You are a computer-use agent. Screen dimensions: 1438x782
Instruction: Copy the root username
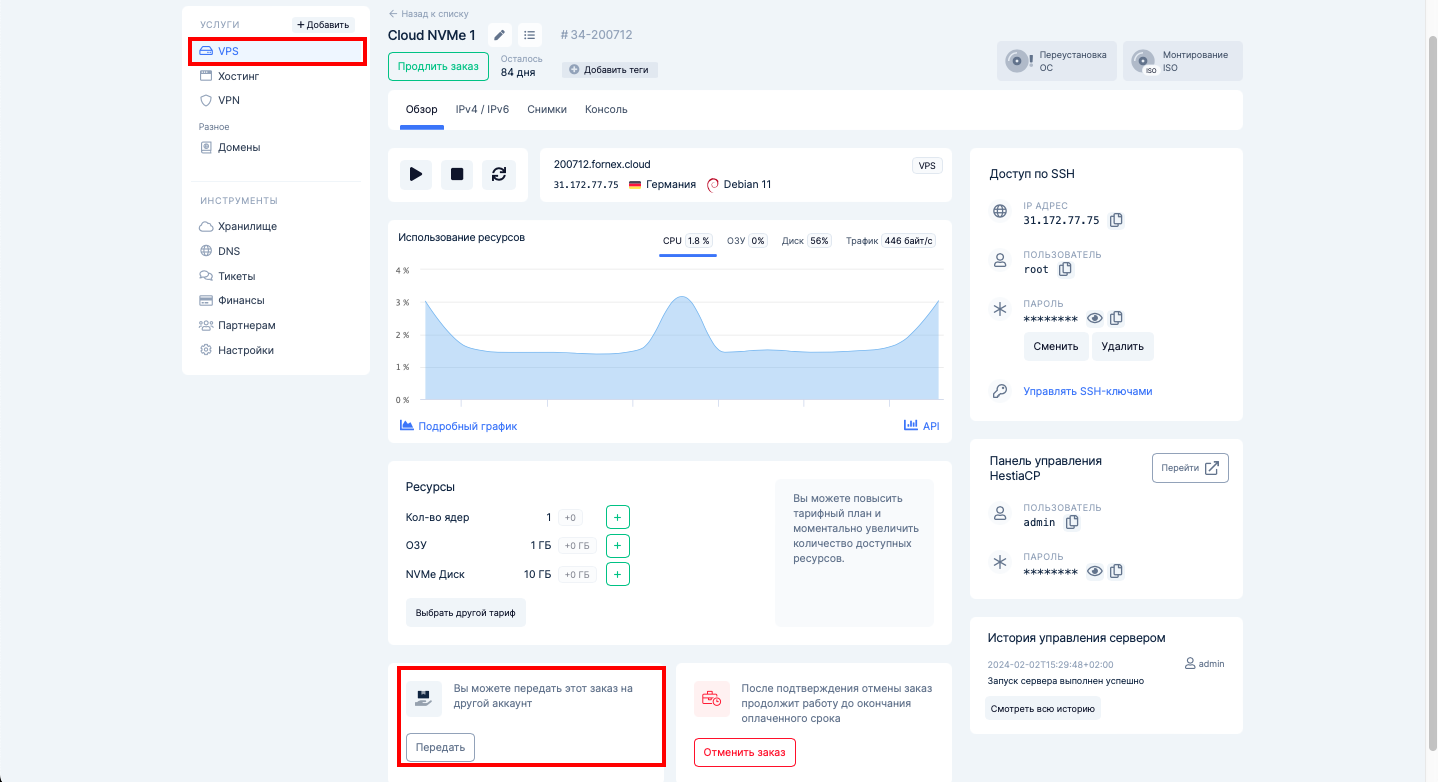tap(1065, 269)
